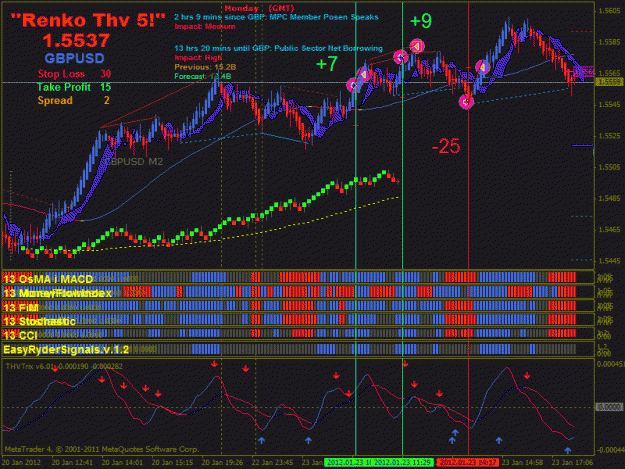Select the pink marker on the red vertical line
The width and height of the screenshot is (625, 469).
[x=466, y=102]
